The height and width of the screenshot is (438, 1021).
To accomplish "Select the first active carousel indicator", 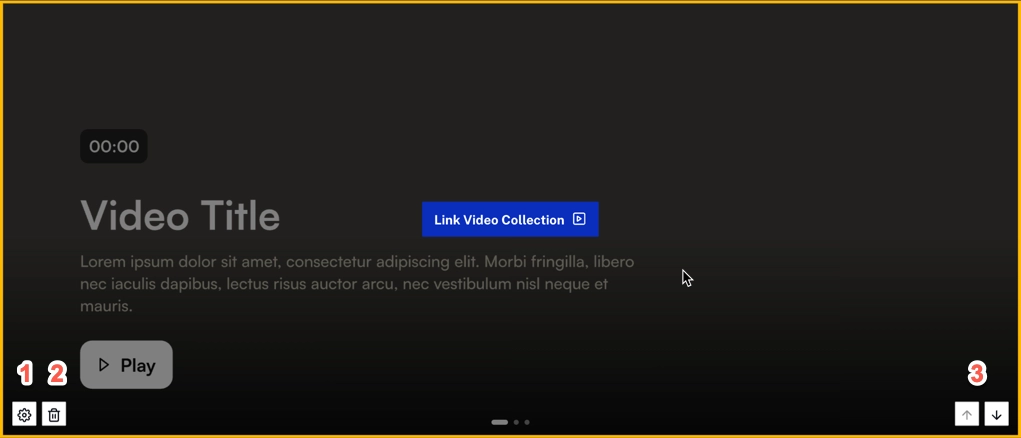I will coord(499,422).
